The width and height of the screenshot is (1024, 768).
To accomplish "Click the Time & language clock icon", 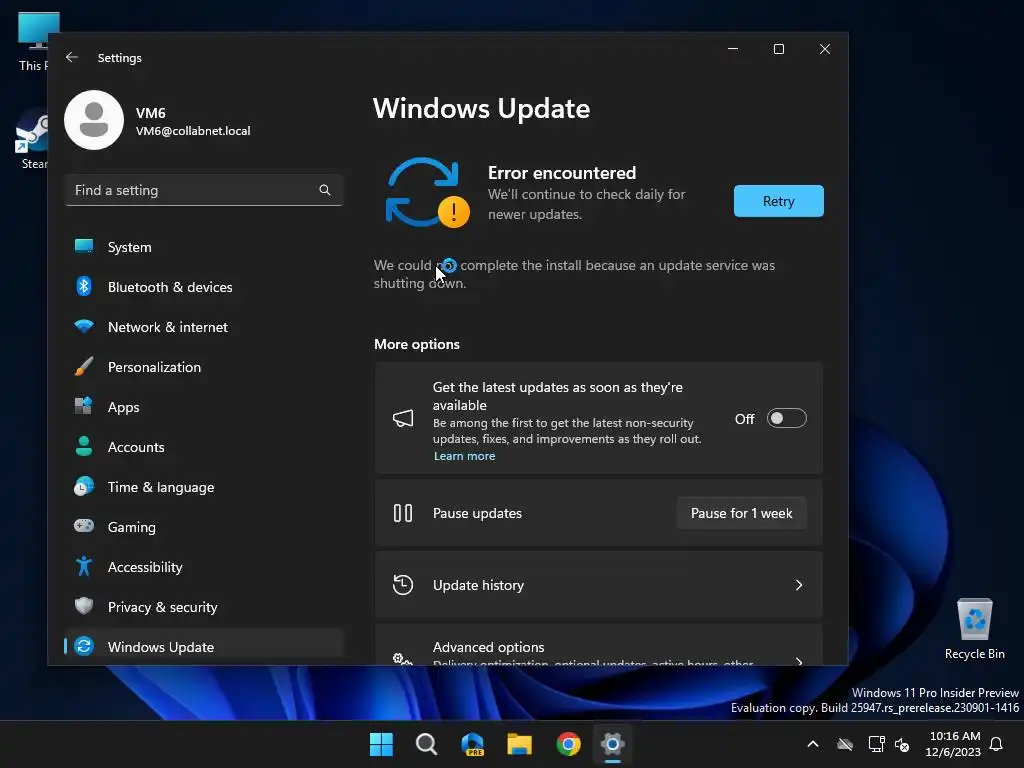I will tap(84, 487).
